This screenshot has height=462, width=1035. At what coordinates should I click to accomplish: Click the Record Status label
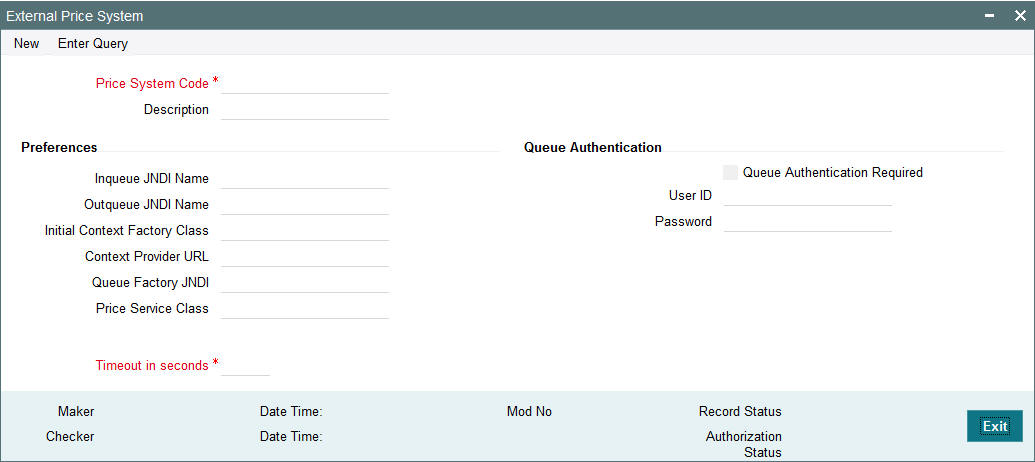tap(740, 411)
